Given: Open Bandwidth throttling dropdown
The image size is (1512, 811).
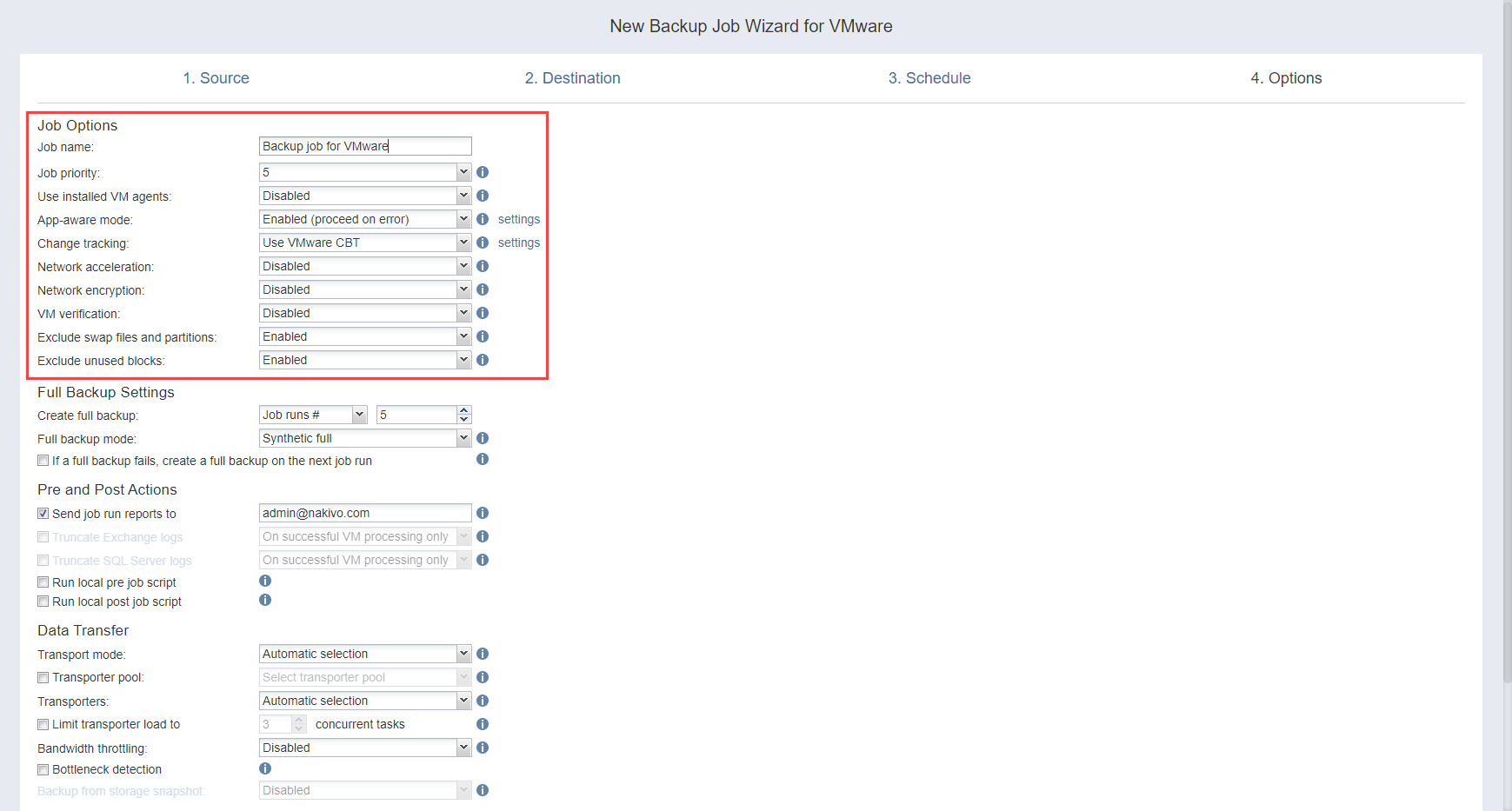Looking at the screenshot, I should (365, 748).
